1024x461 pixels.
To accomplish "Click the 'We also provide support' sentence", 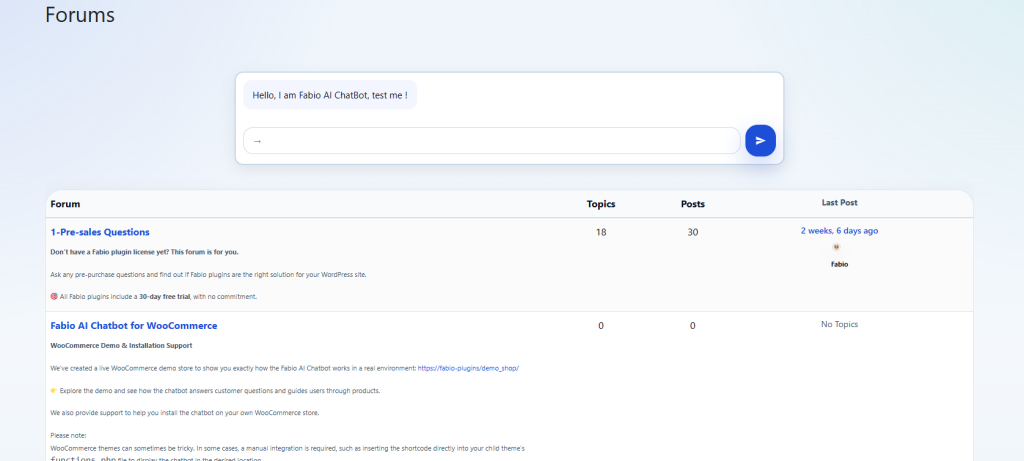I will pos(185,413).
